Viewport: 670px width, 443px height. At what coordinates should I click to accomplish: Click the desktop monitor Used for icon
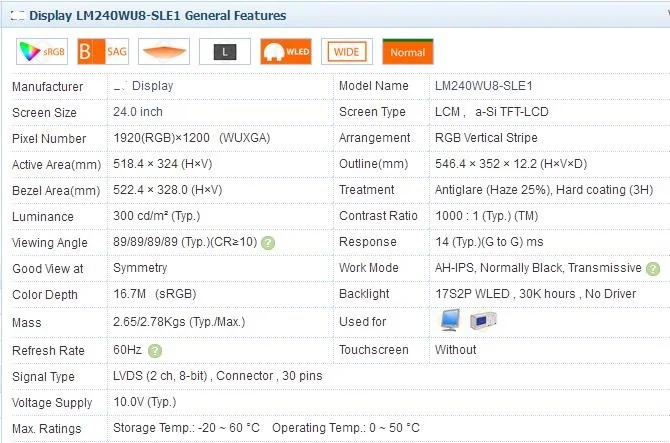(x=450, y=320)
